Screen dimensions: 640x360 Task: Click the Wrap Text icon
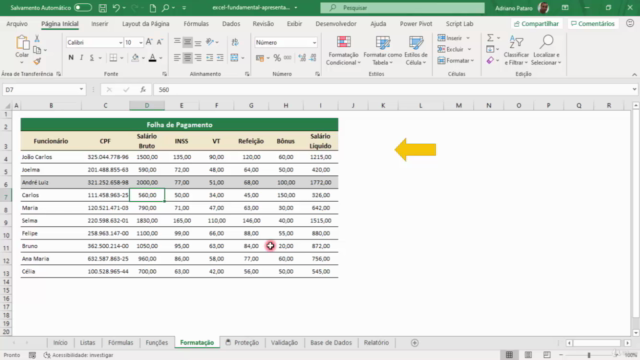[235, 42]
